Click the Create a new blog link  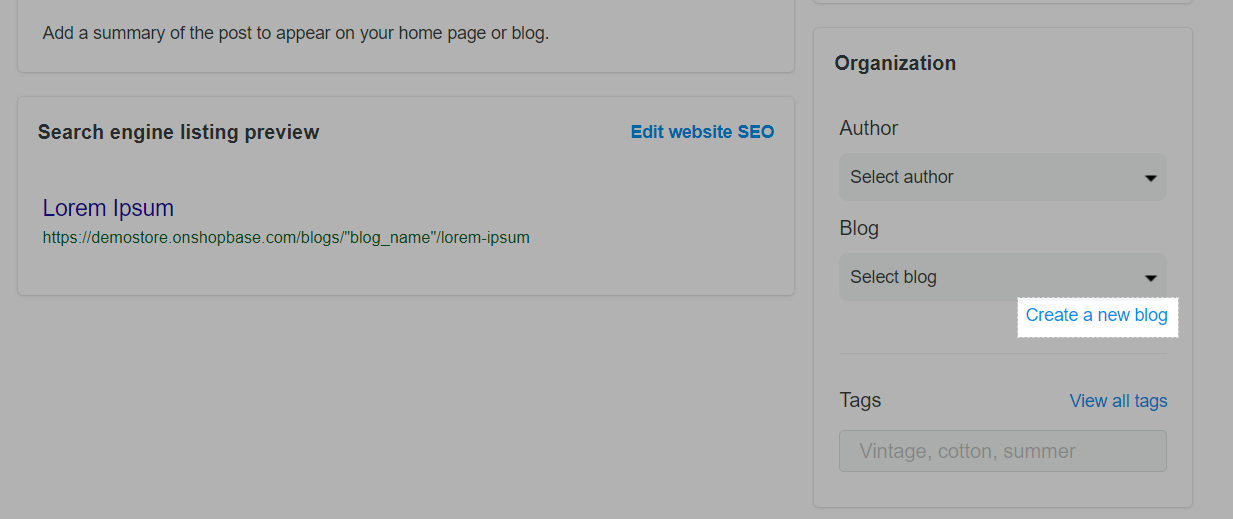1096,315
